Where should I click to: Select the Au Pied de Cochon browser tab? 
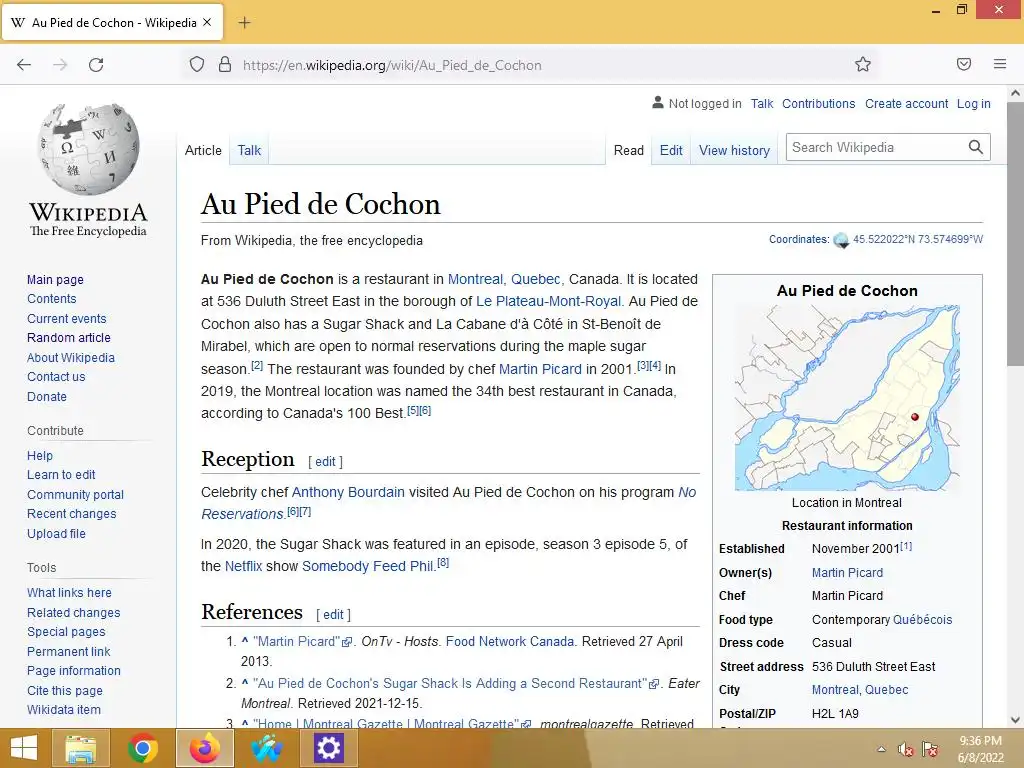[x=113, y=22]
